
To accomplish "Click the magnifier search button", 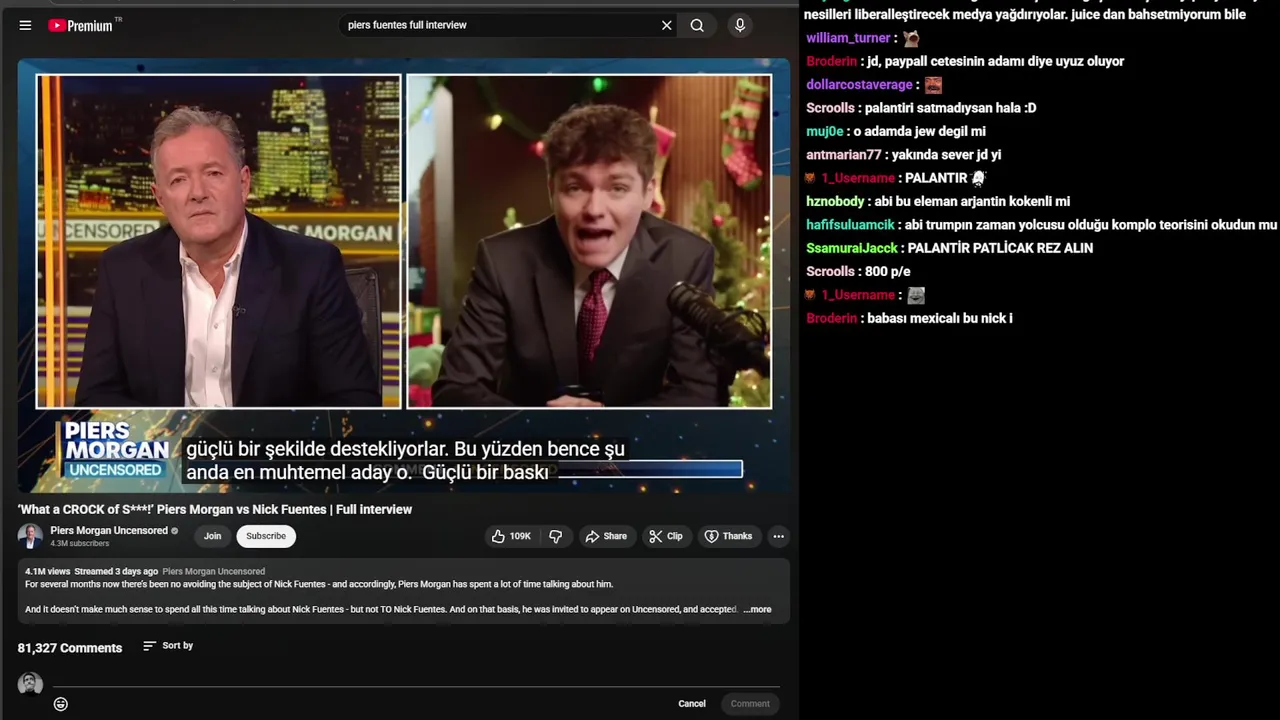I will [x=697, y=25].
